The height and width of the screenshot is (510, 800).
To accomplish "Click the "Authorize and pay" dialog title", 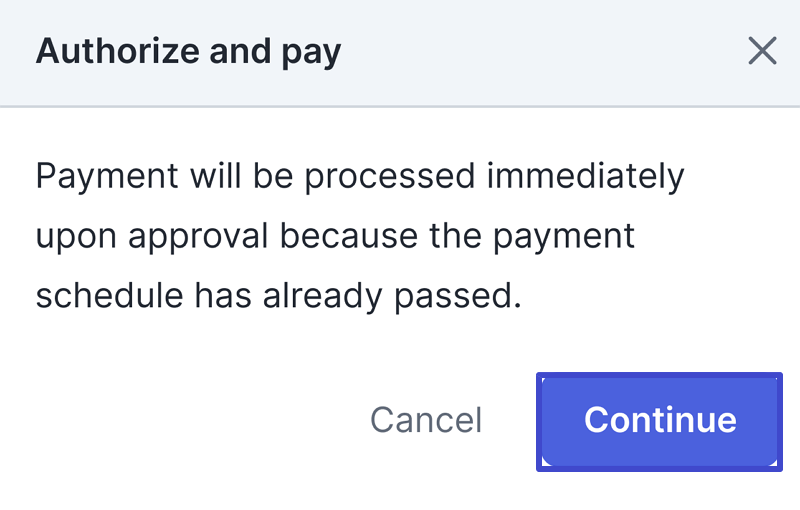I will point(188,51).
